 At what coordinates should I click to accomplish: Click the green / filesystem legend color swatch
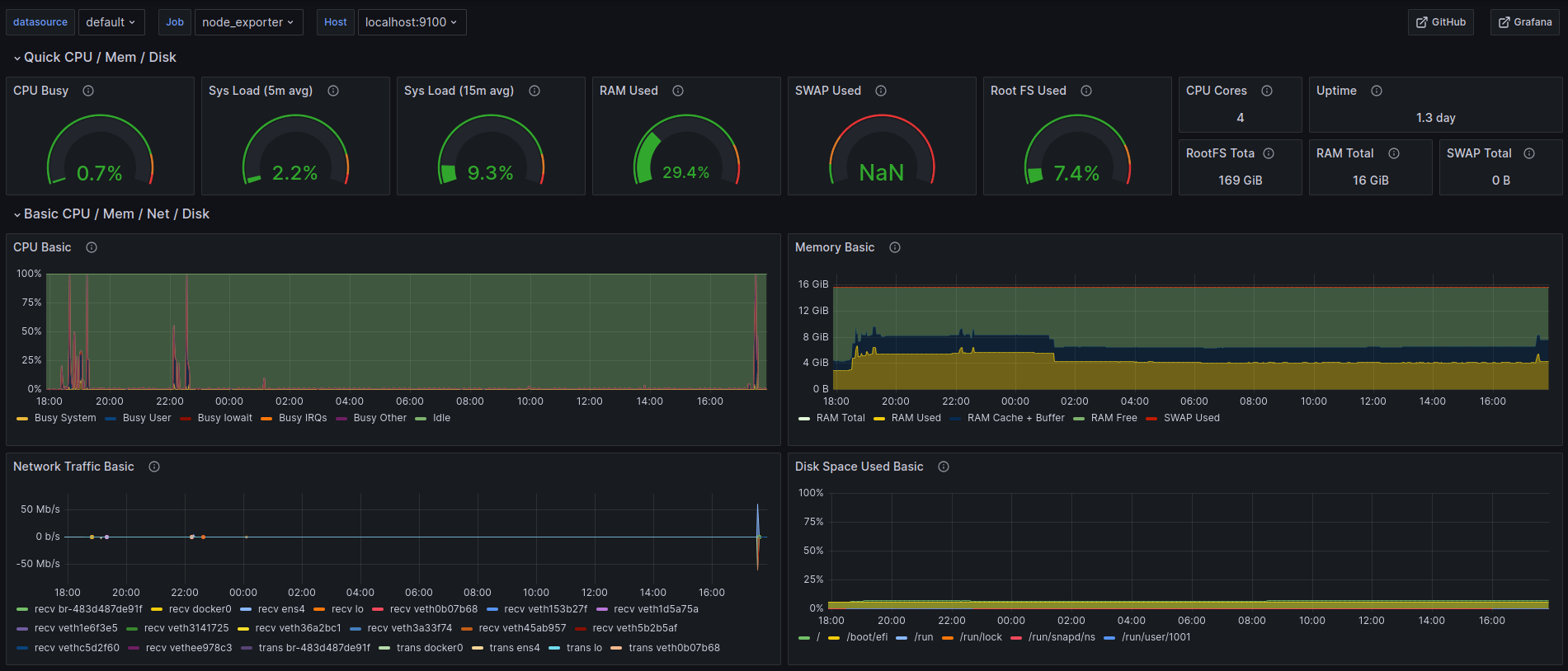pyautogui.click(x=804, y=638)
